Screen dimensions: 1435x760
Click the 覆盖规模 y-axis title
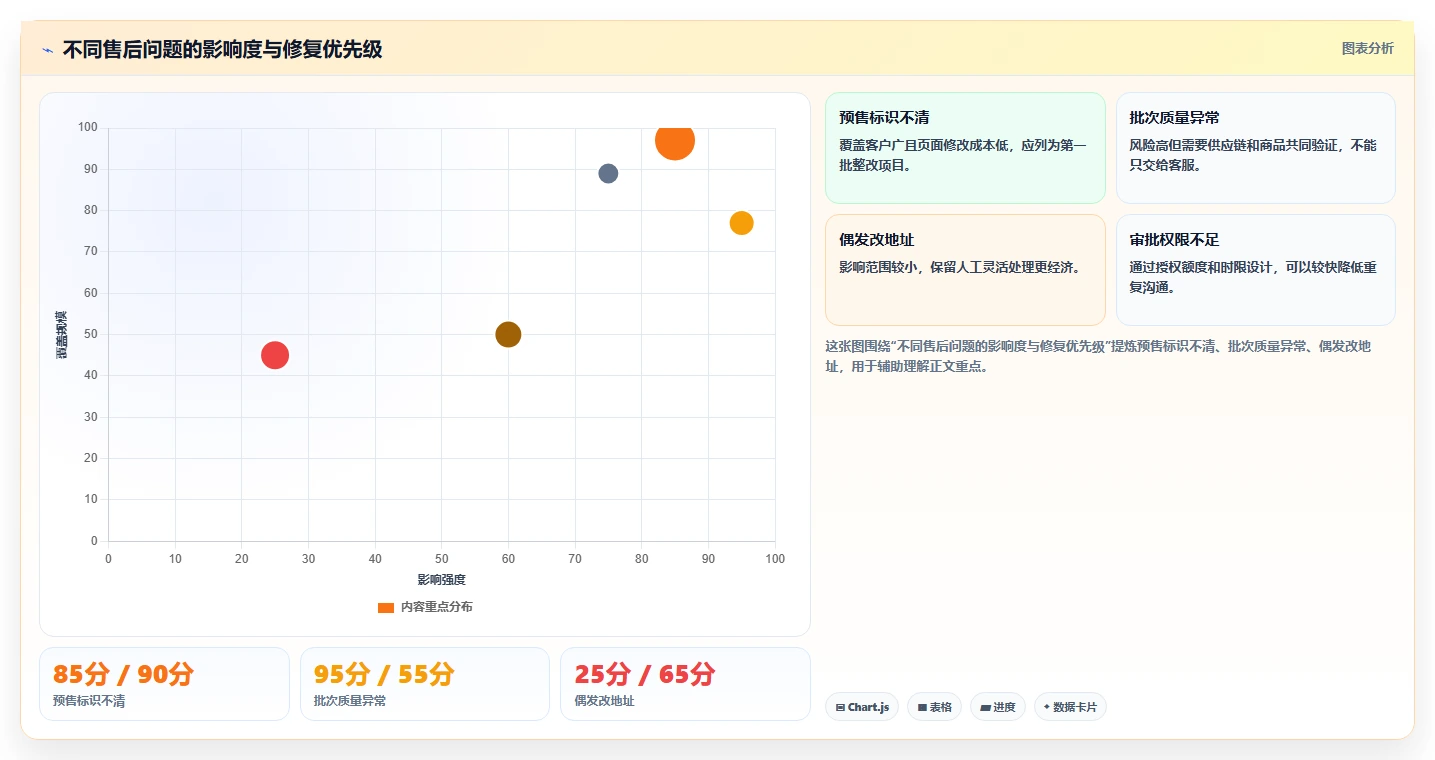pos(62,335)
